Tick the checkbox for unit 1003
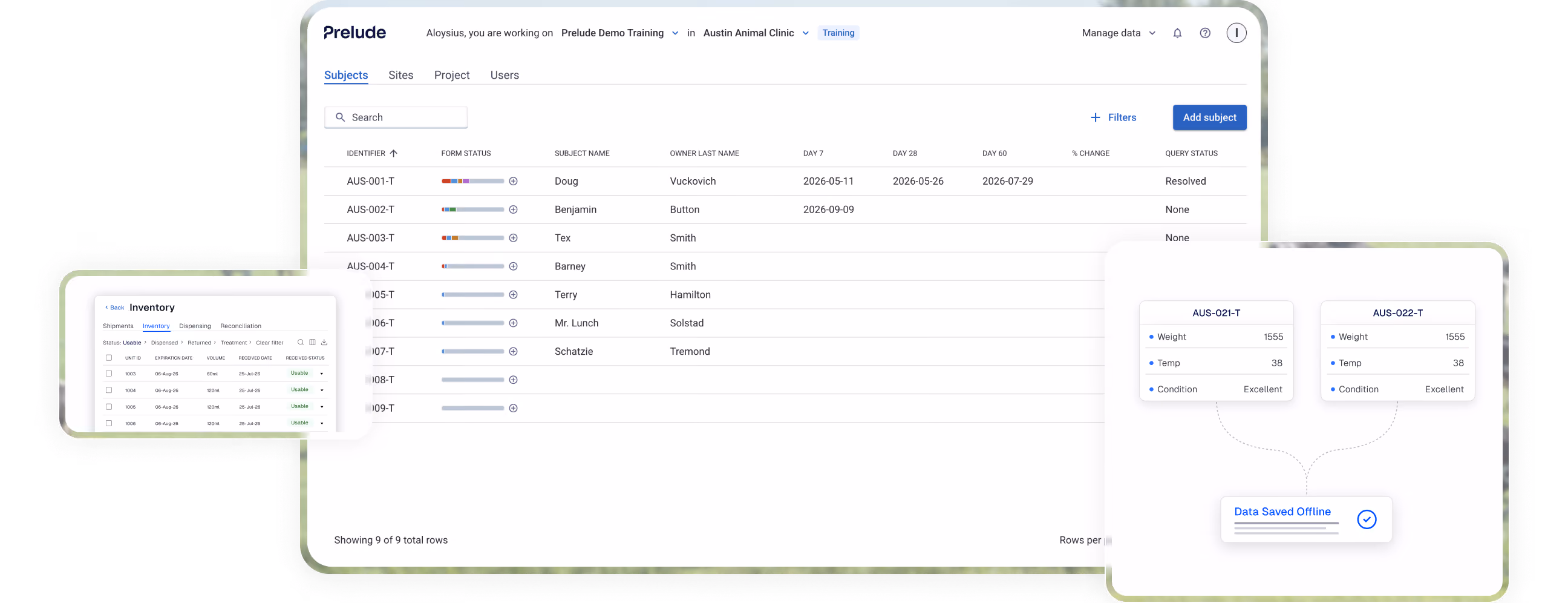Viewport: 1568px width, 603px height. [x=109, y=374]
